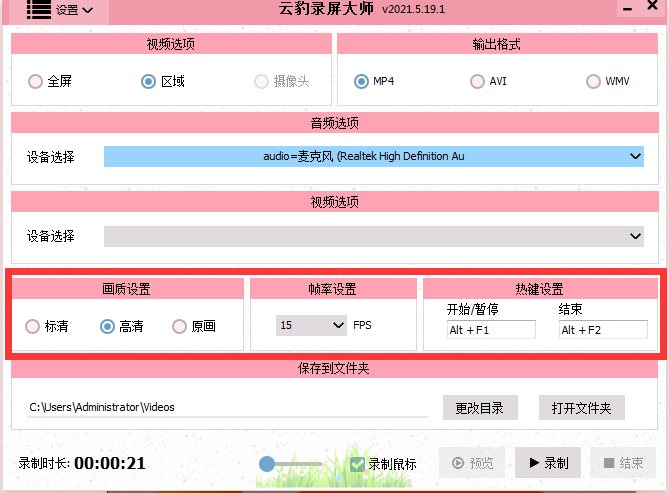
Task: Select 高清 high definition quality
Action: [107, 327]
